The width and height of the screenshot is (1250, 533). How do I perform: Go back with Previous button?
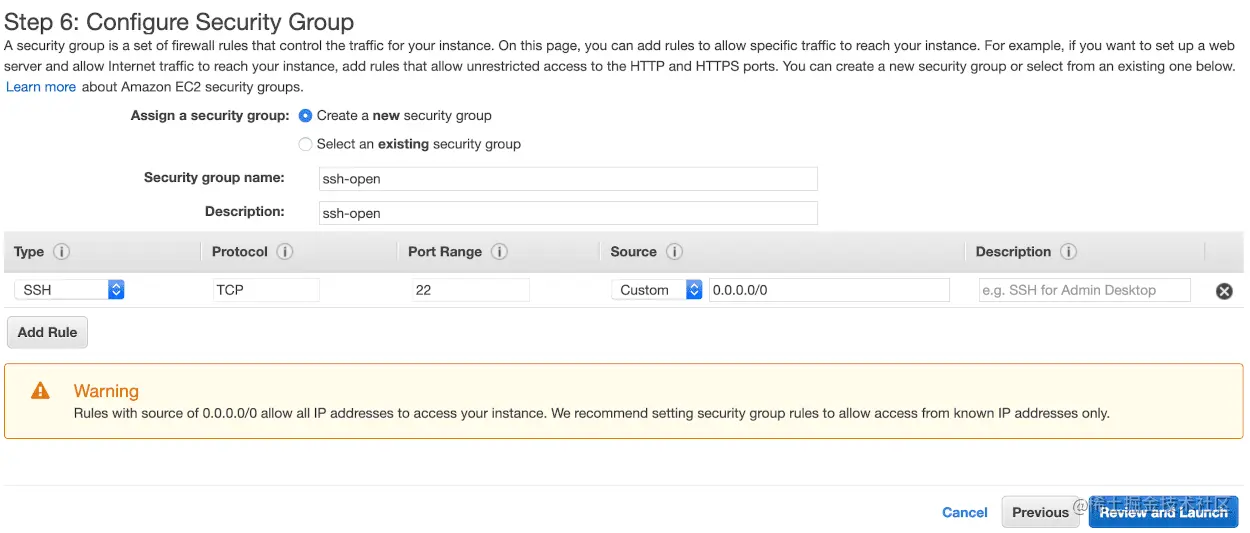1040,512
